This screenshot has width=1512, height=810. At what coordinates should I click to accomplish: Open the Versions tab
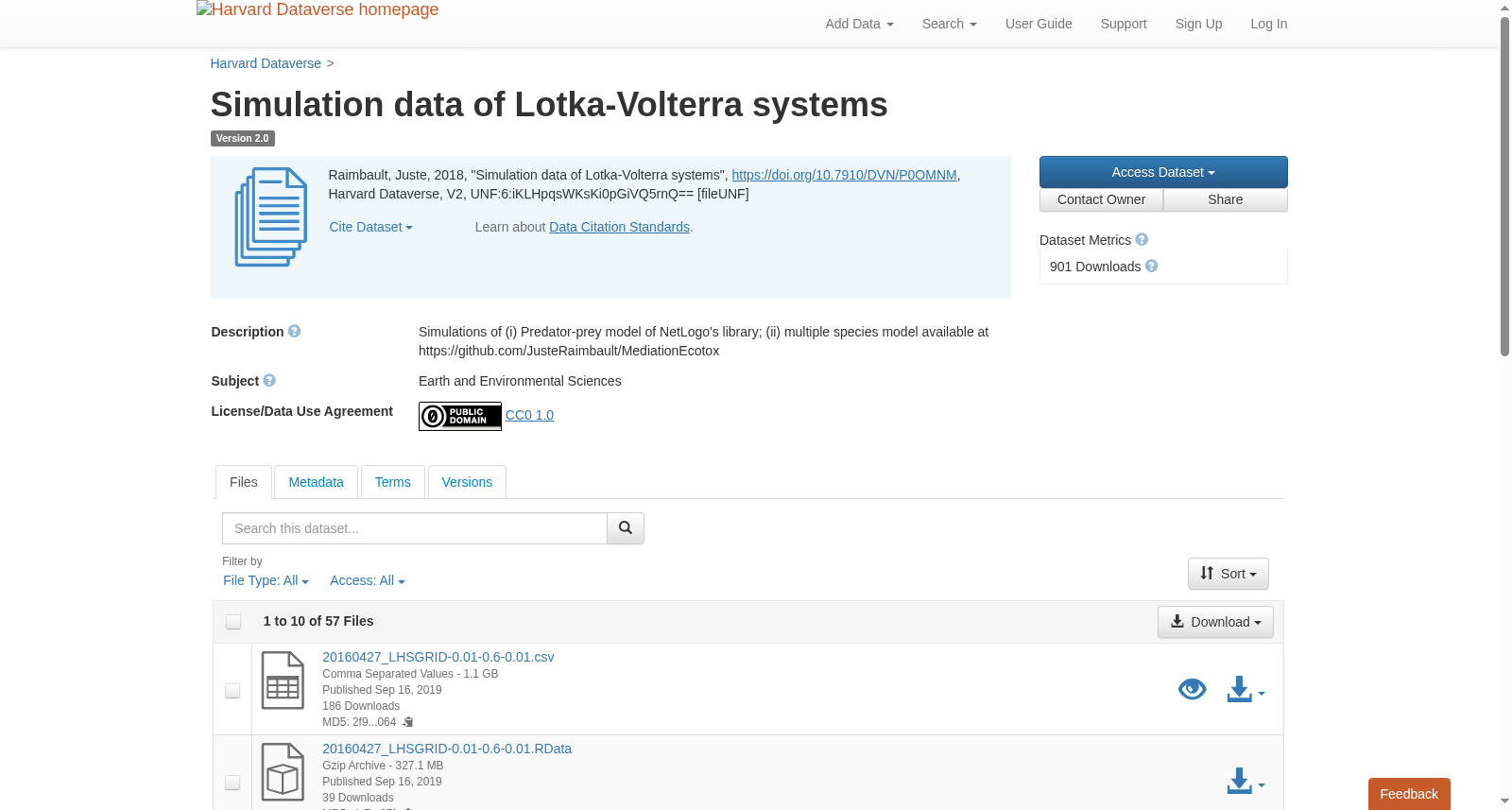(x=467, y=482)
